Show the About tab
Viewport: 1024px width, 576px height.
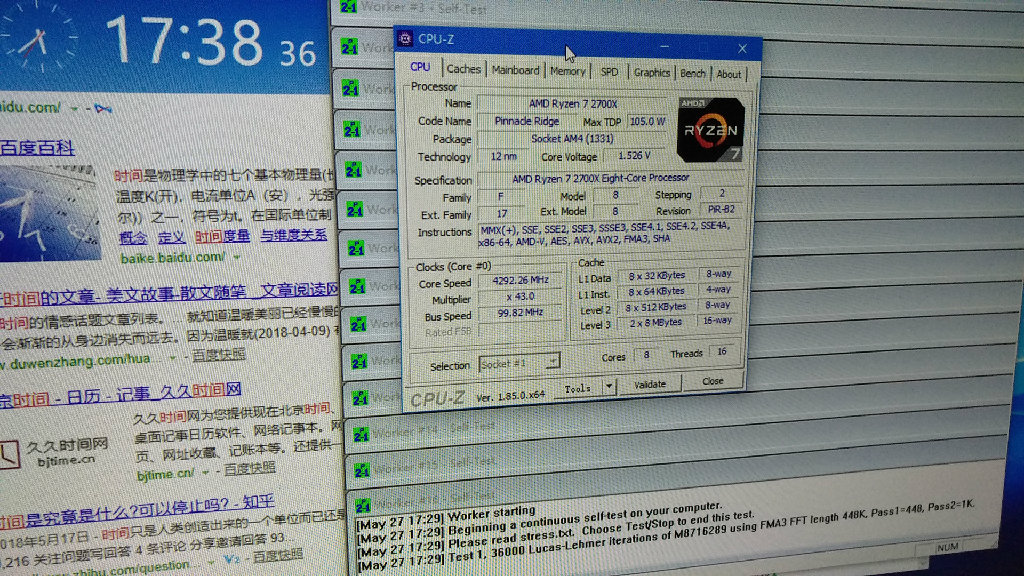pos(729,74)
